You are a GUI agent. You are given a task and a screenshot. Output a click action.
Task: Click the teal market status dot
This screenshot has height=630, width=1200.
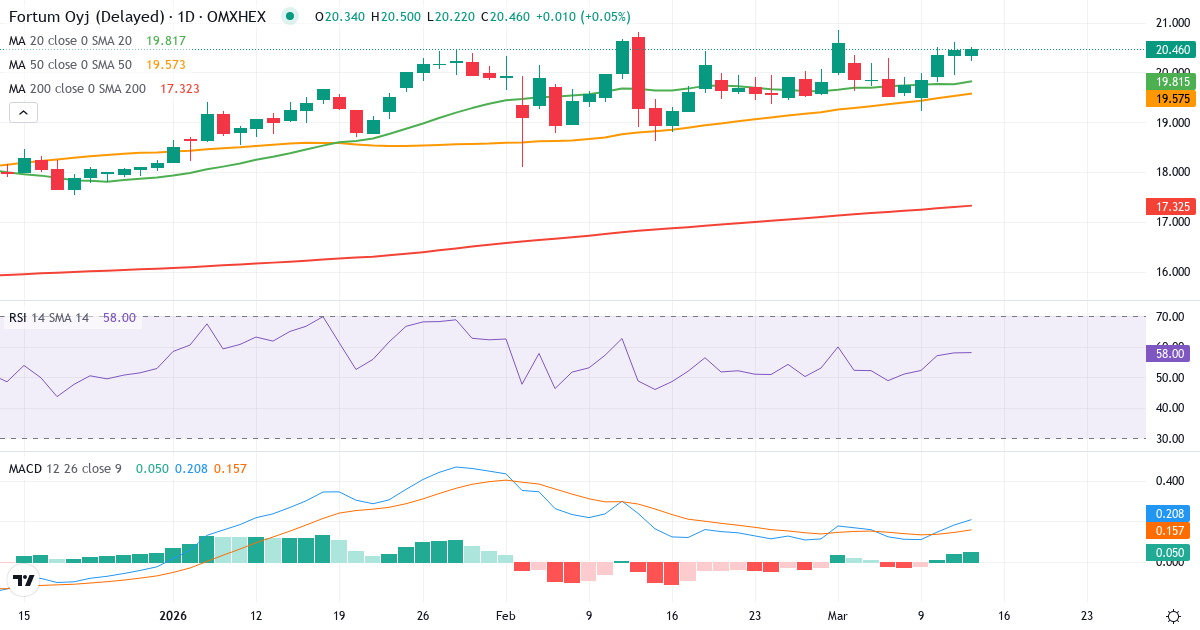[x=289, y=17]
